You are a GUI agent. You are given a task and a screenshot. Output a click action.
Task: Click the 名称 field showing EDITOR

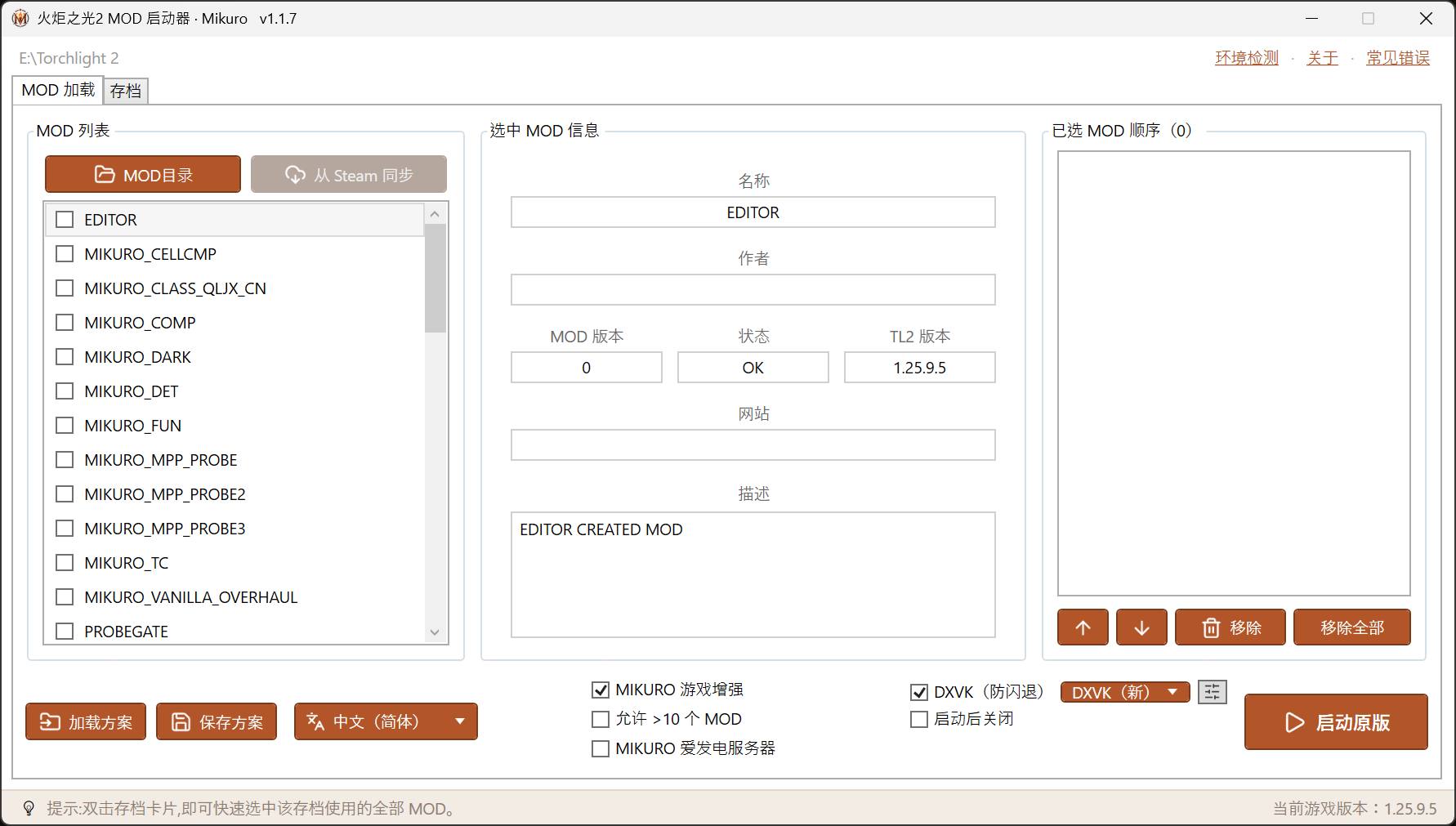pyautogui.click(x=753, y=212)
